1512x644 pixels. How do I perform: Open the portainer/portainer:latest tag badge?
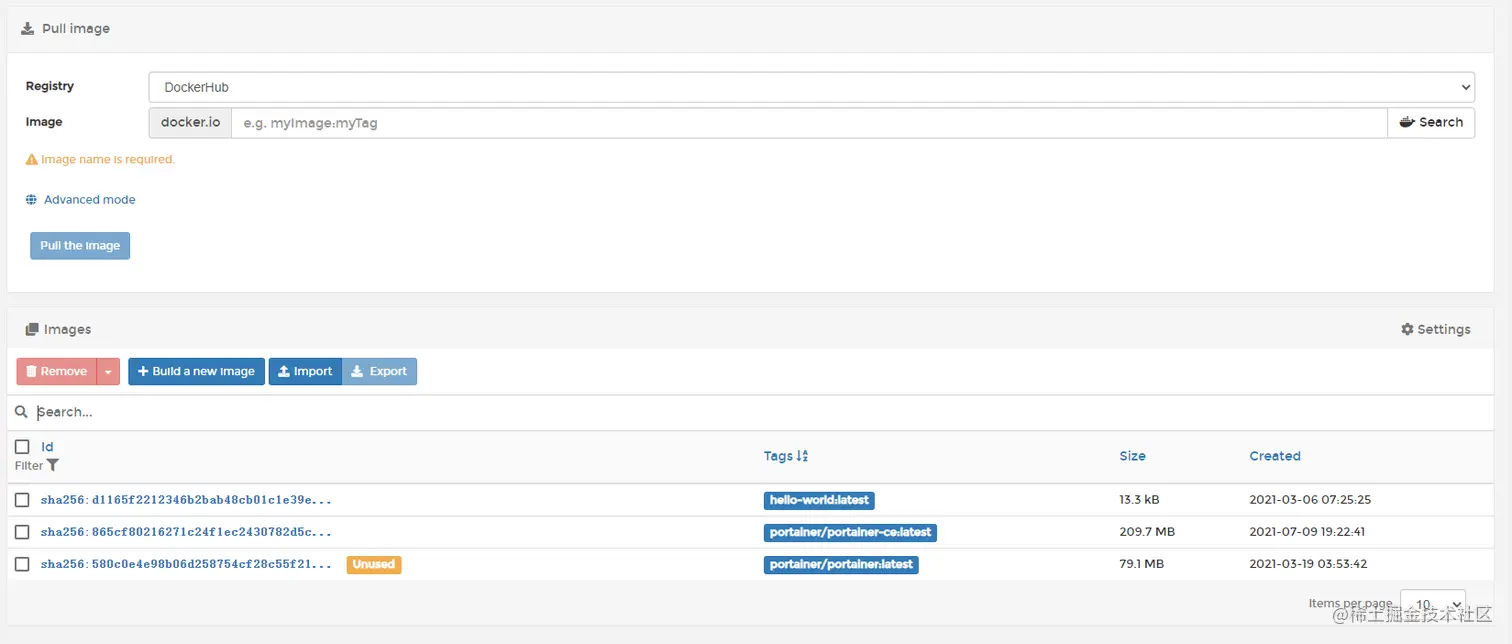tap(841, 565)
